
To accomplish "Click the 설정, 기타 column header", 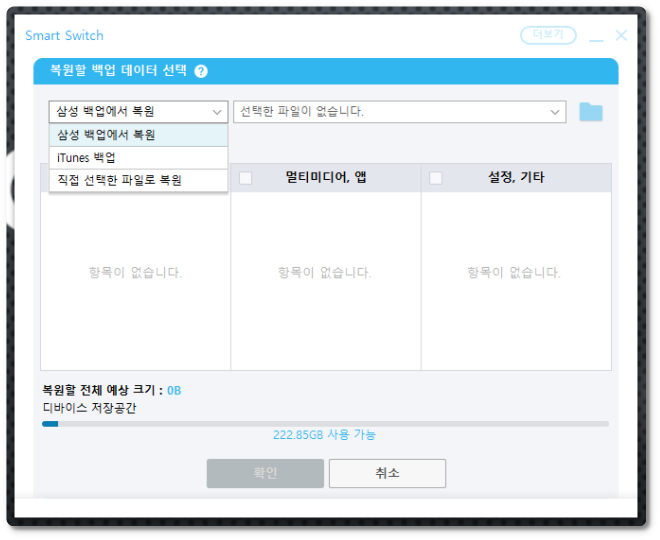I will click(x=516, y=177).
